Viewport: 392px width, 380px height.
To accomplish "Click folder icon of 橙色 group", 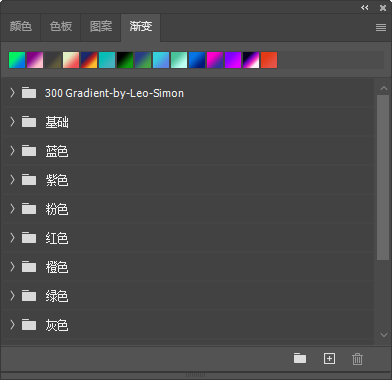I will tap(29, 267).
